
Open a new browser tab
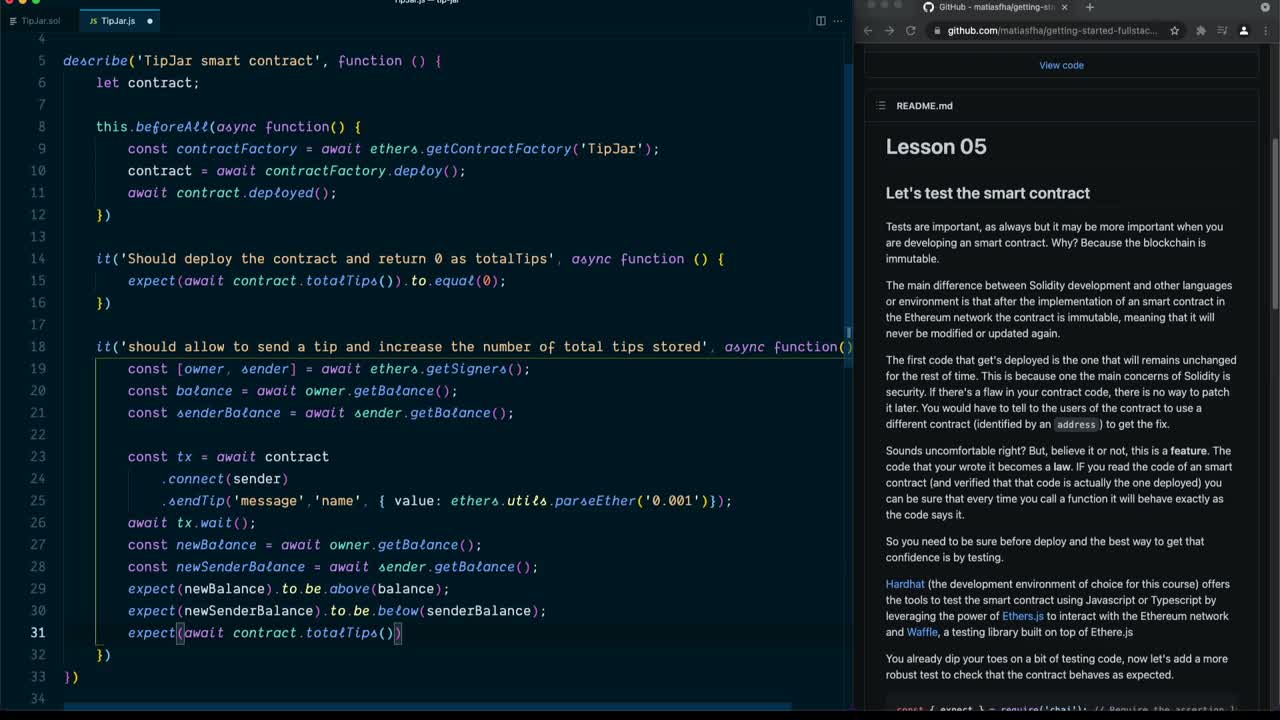click(1090, 7)
